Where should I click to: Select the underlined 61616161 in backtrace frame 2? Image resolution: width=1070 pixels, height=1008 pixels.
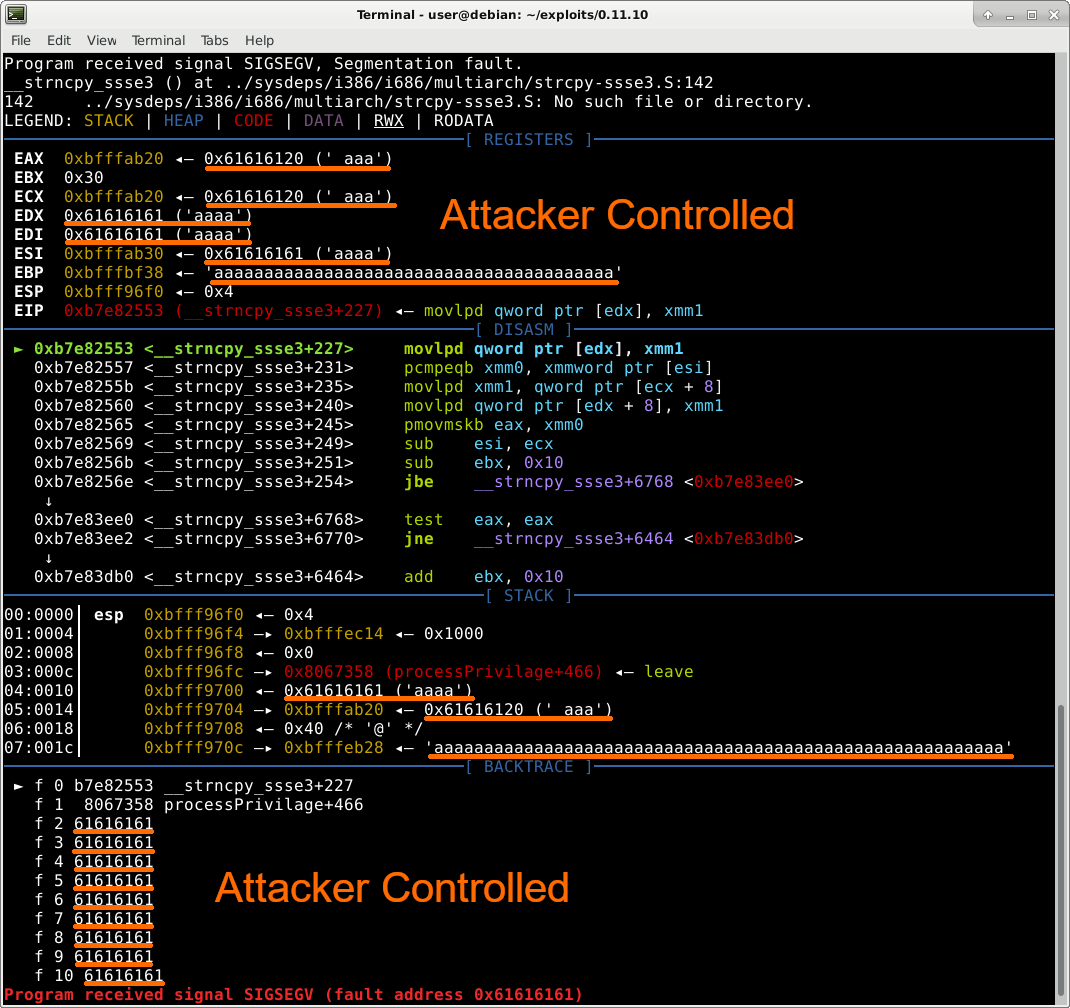click(x=113, y=823)
